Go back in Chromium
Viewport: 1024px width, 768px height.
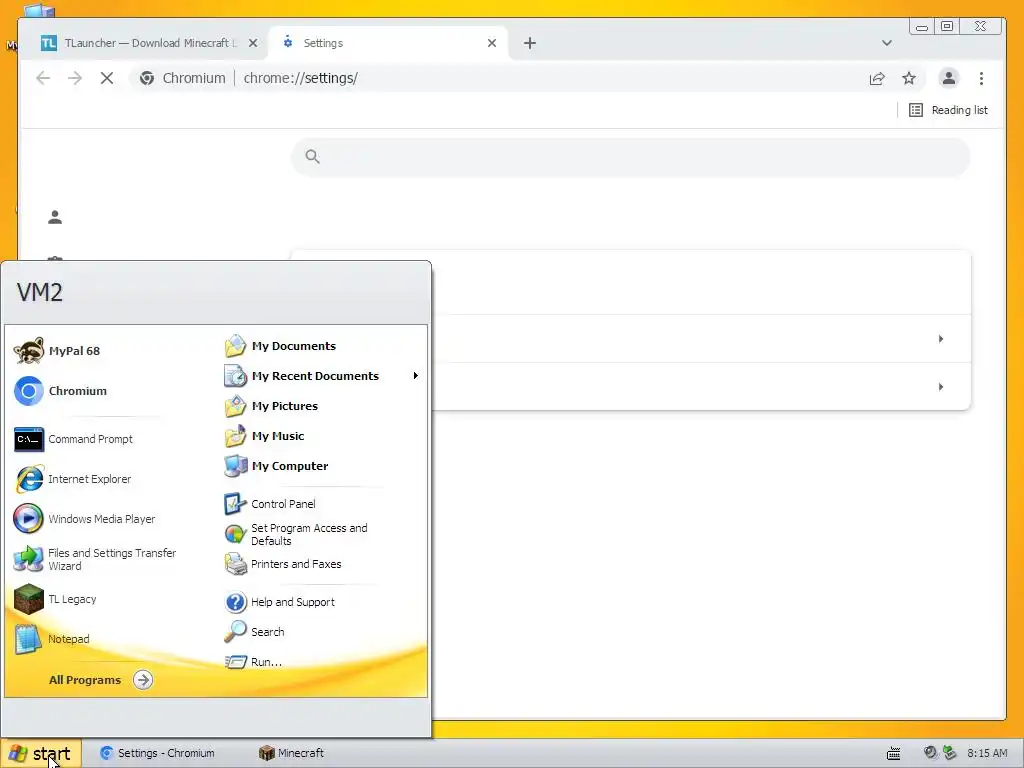[43, 78]
